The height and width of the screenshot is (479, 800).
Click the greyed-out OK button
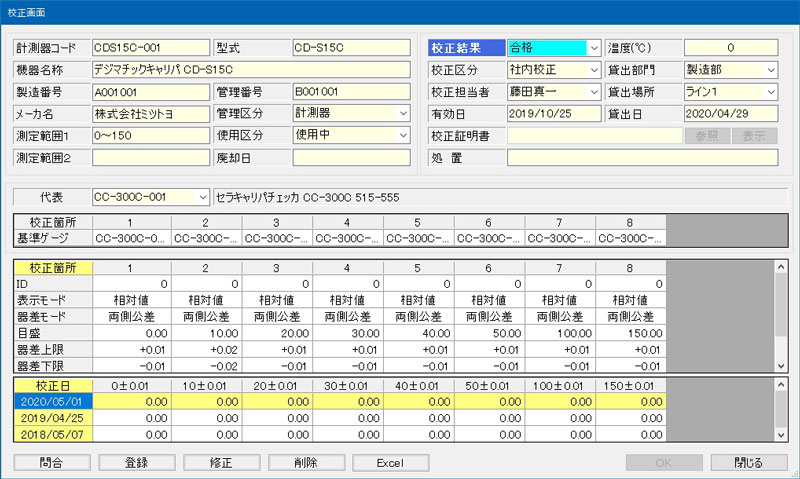pos(664,463)
